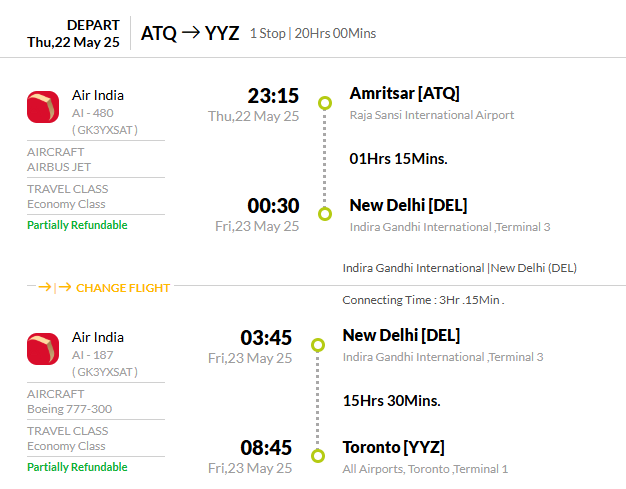The height and width of the screenshot is (489, 626).
Task: Click the change flight arrows icon
Action: coord(55,287)
